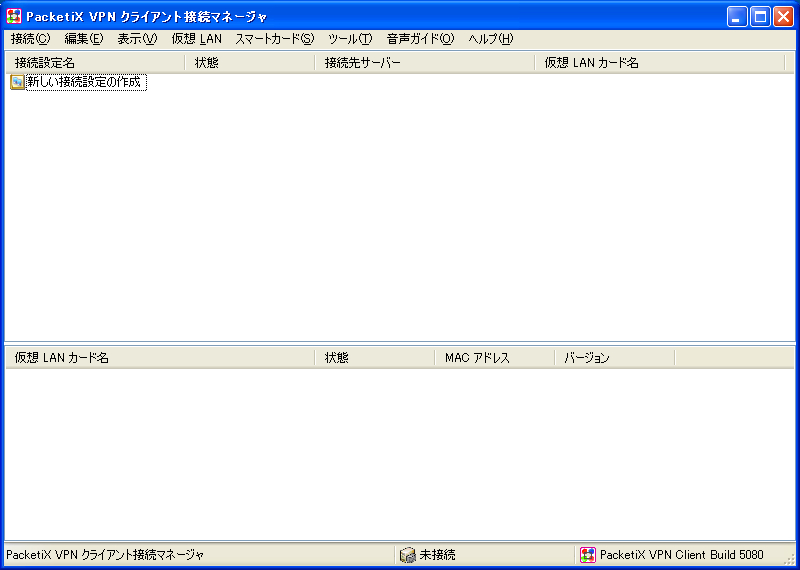Sort by lower 状態 column header
This screenshot has width=800, height=570.
coord(375,358)
